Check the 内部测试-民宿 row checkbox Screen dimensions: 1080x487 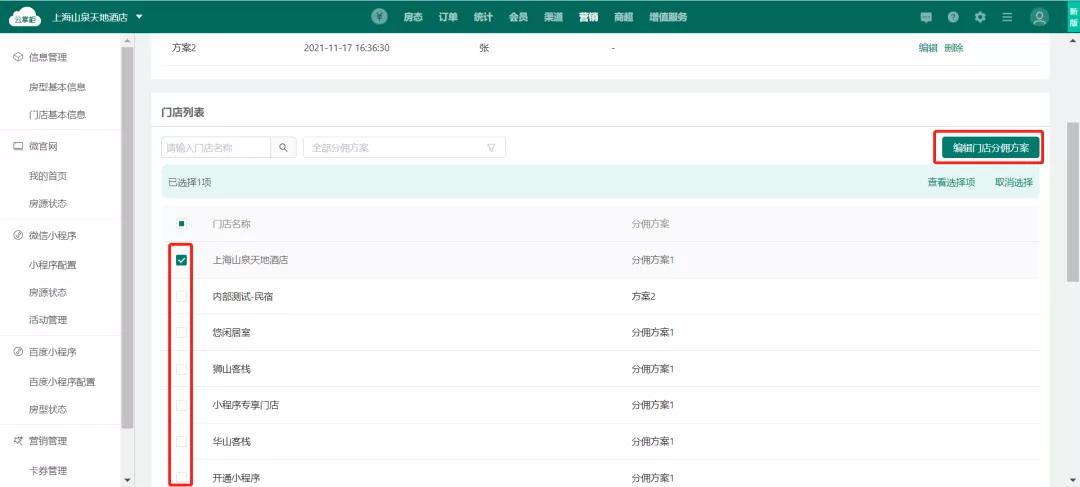[181, 296]
